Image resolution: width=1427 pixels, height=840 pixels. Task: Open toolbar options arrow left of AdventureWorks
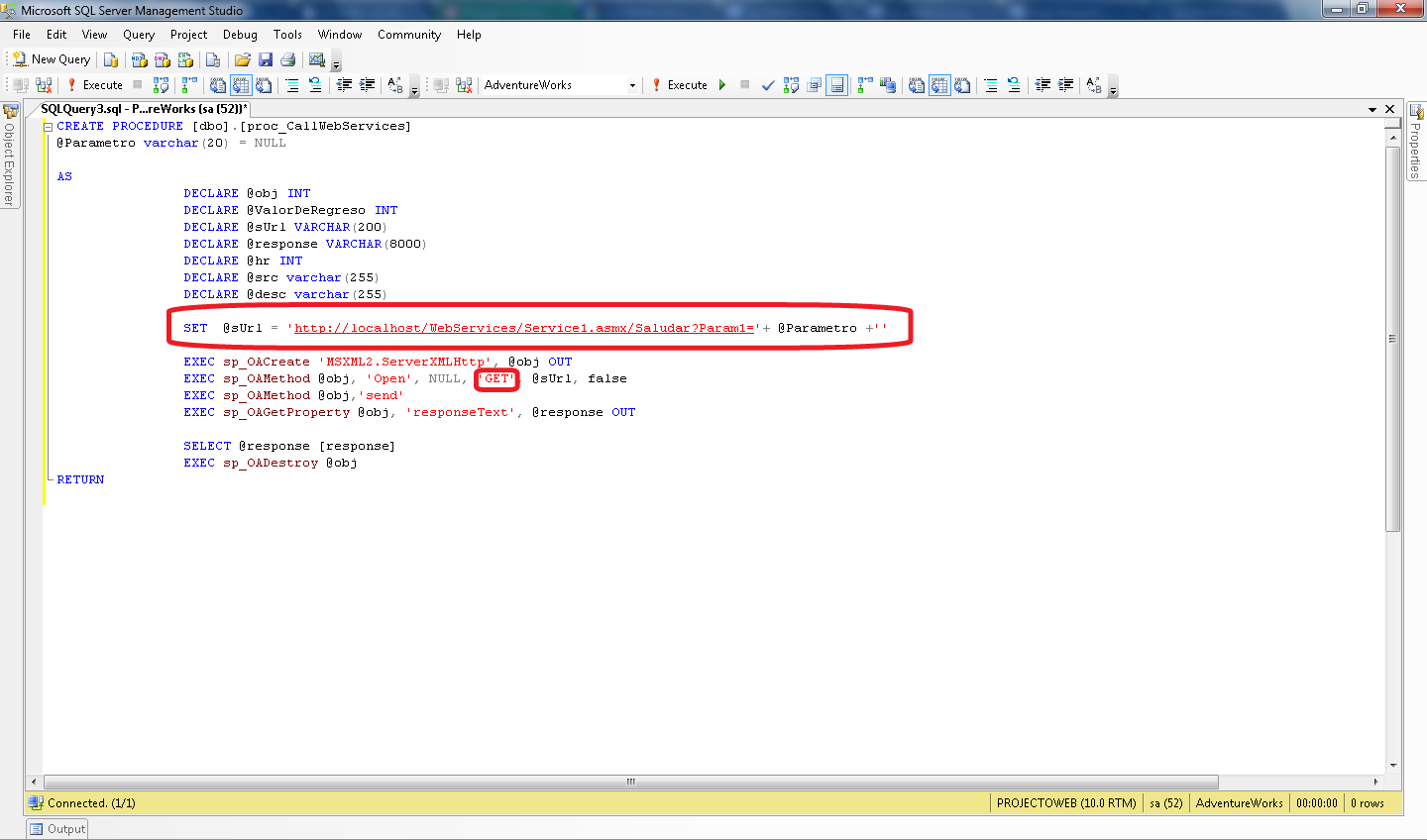tap(414, 88)
